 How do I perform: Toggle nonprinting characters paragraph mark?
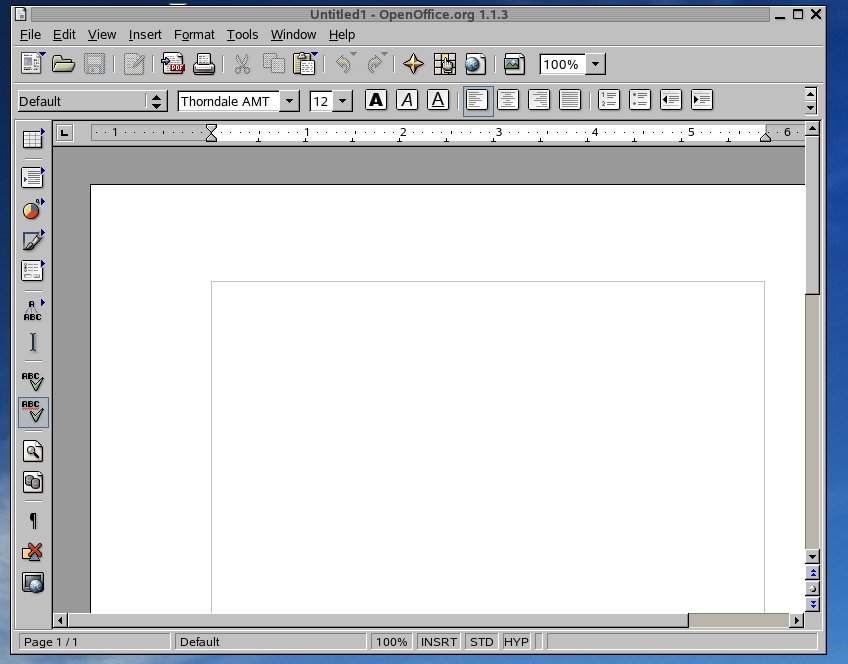point(33,521)
